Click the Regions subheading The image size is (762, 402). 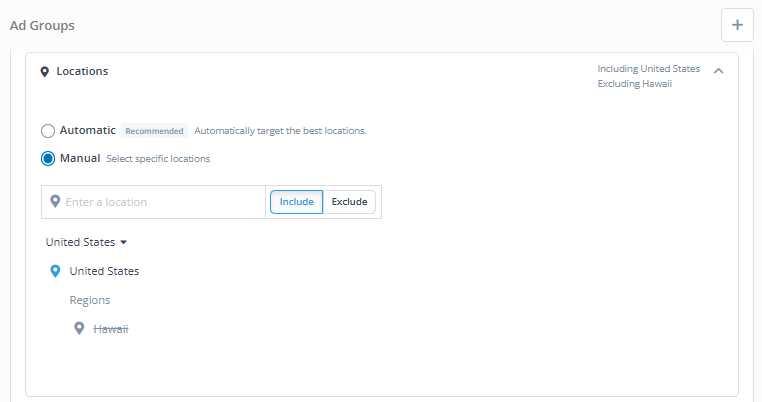click(90, 300)
